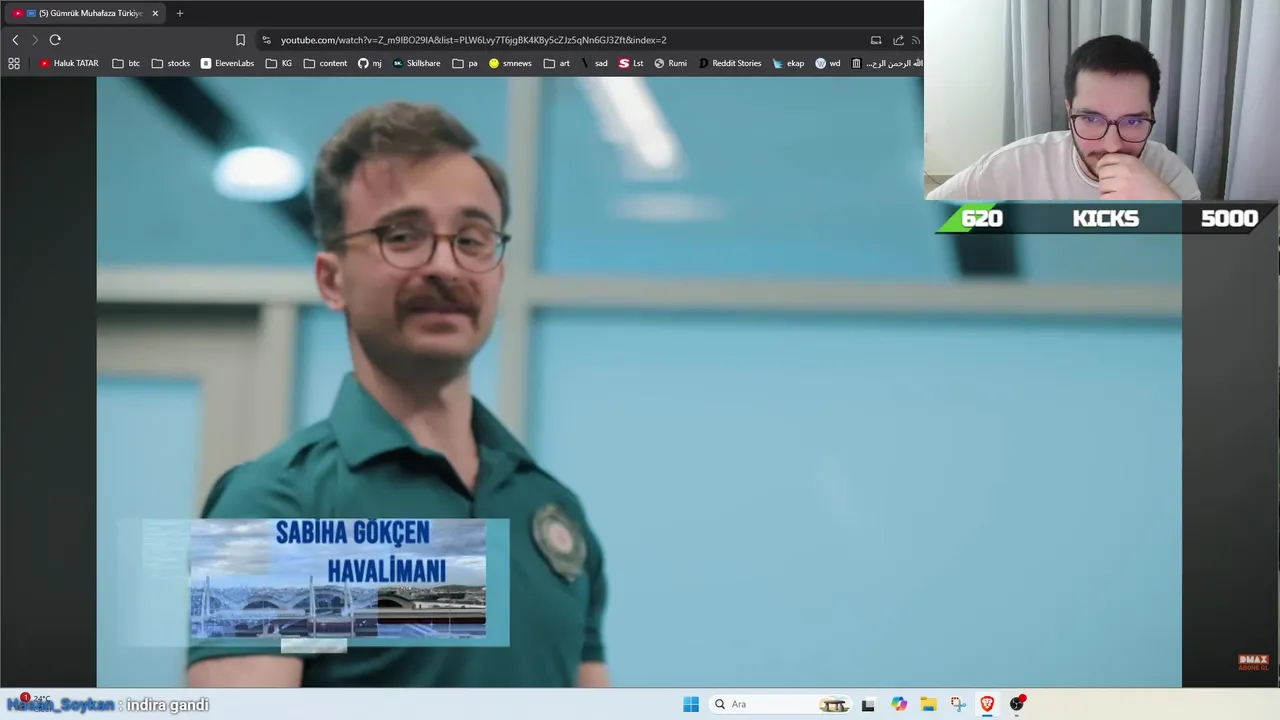Open the wd WordPress bookmark
This screenshot has width=1280, height=720.
[x=828, y=63]
